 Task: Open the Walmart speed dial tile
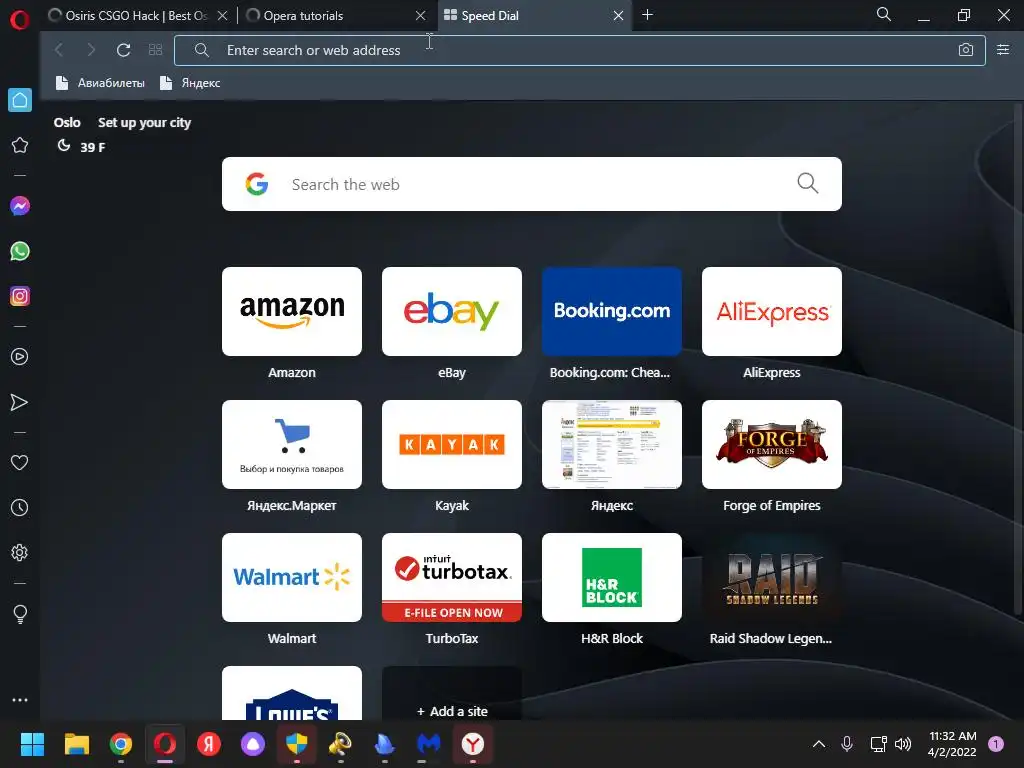click(292, 578)
